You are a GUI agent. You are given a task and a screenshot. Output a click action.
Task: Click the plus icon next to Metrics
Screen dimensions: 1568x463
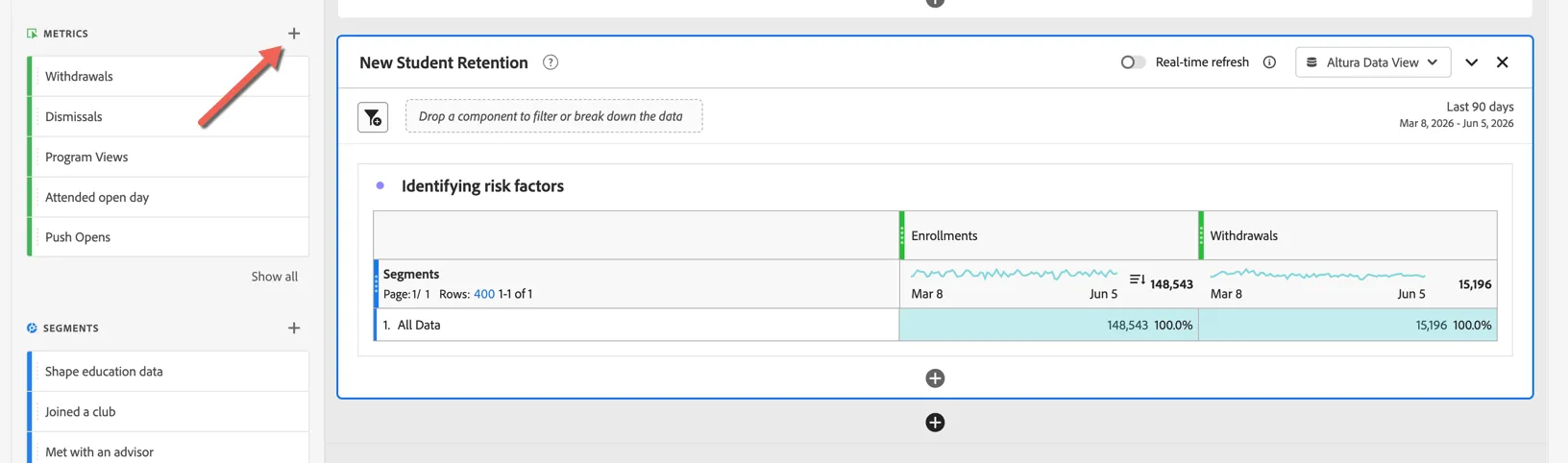click(294, 34)
